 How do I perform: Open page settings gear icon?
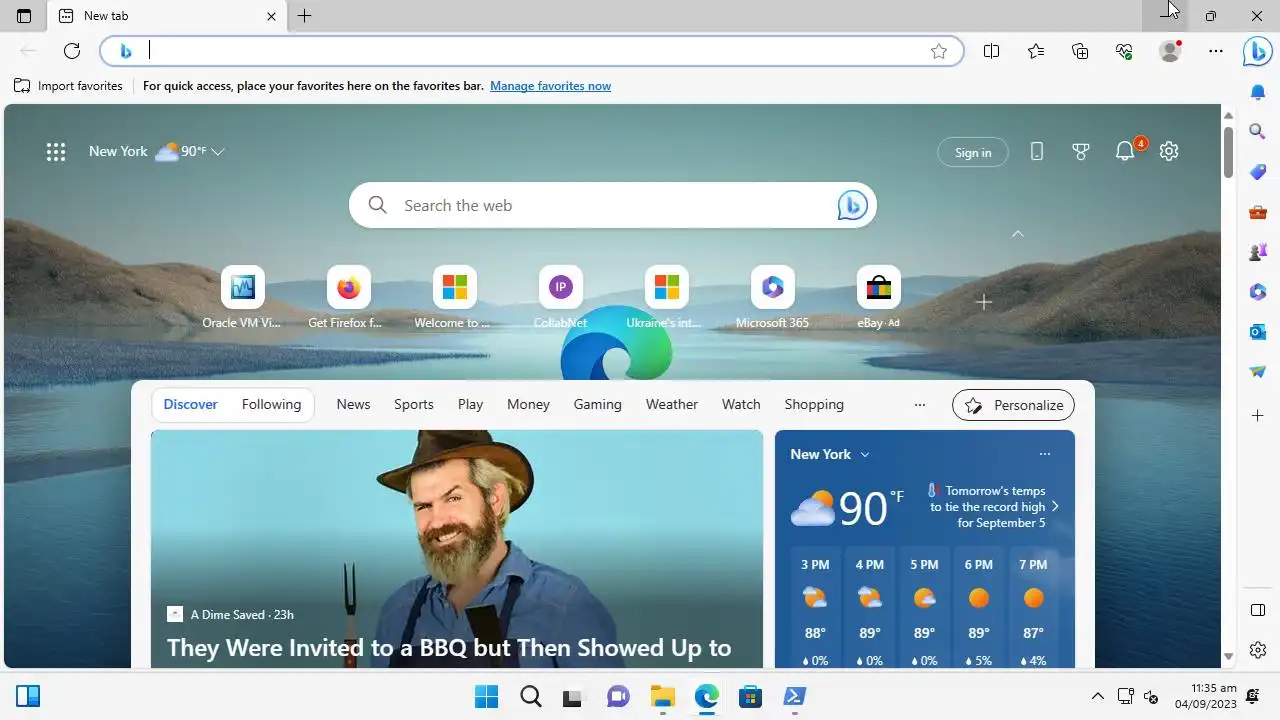tap(1169, 151)
